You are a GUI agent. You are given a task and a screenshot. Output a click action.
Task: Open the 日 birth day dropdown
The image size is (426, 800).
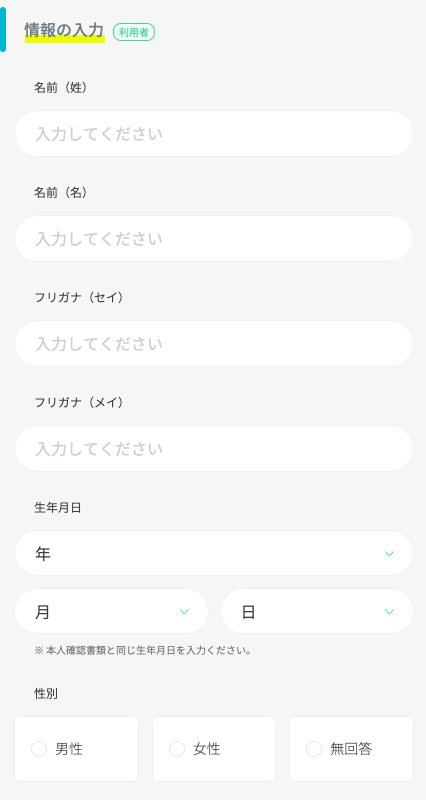(x=317, y=611)
